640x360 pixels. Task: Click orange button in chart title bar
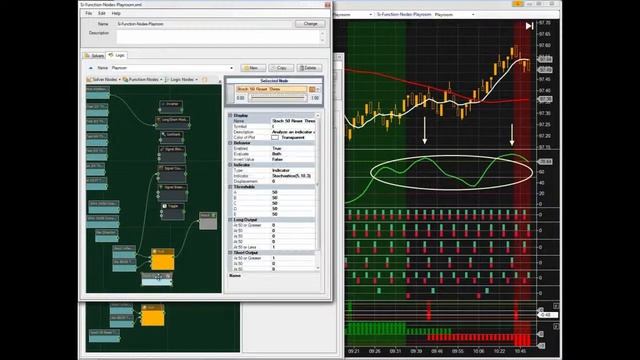[x=518, y=4]
